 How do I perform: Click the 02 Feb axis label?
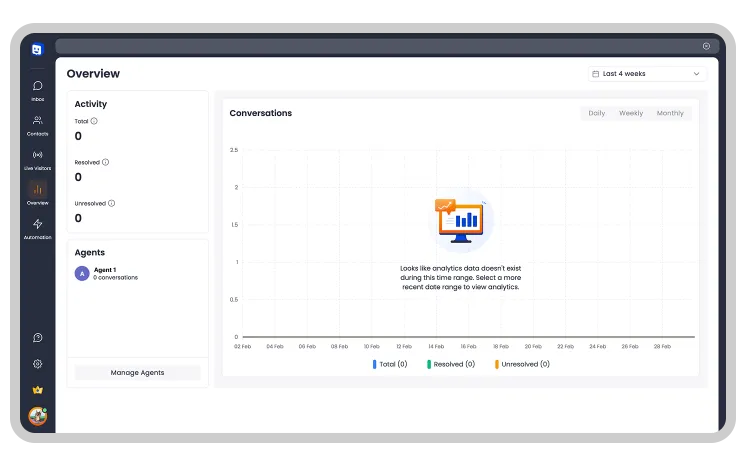coord(242,346)
